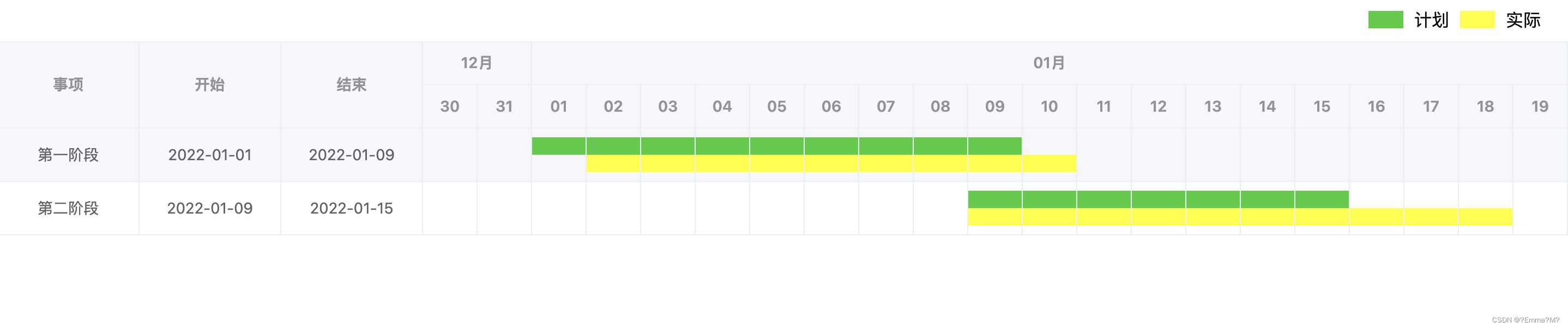This screenshot has width=1568, height=328.
Task: Click the 第一阶段 row label
Action: click(68, 155)
